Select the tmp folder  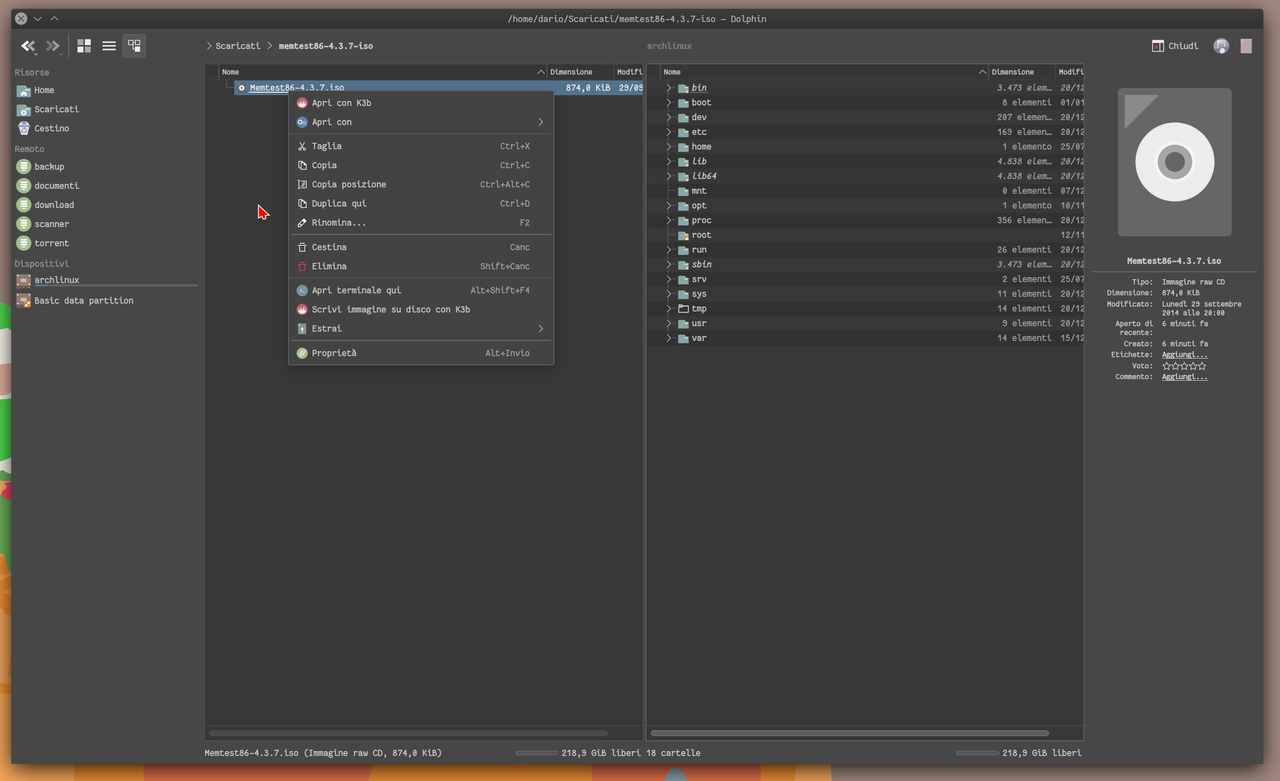(x=698, y=309)
